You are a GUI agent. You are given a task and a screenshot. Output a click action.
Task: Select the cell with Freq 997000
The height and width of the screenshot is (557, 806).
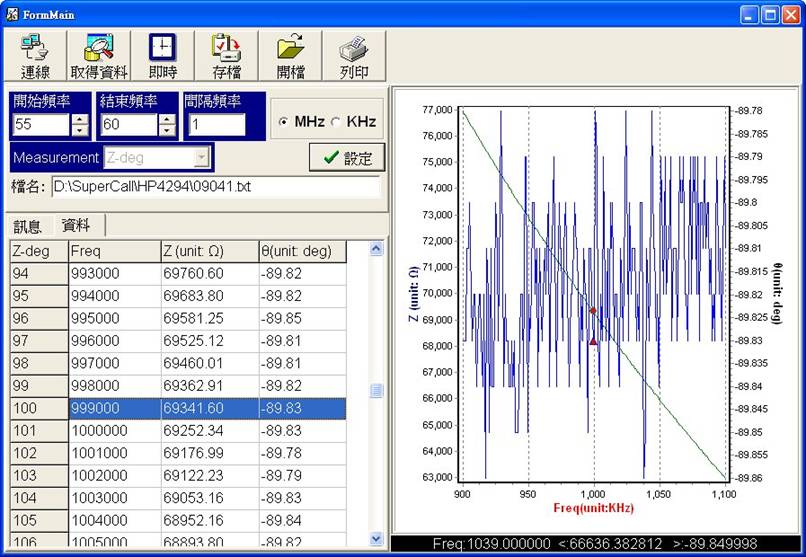pyautogui.click(x=115, y=364)
